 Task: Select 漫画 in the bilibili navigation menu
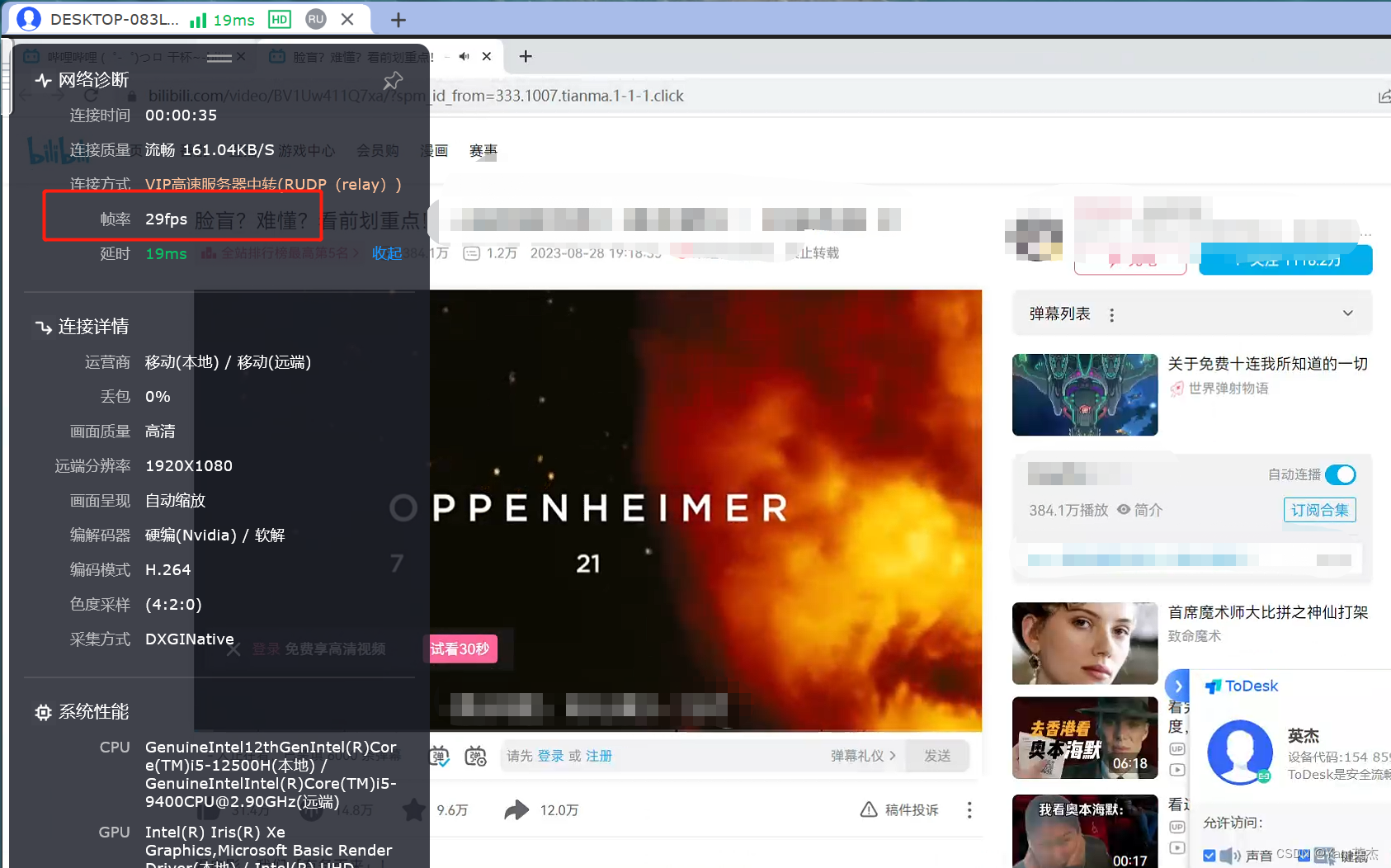pos(435,150)
